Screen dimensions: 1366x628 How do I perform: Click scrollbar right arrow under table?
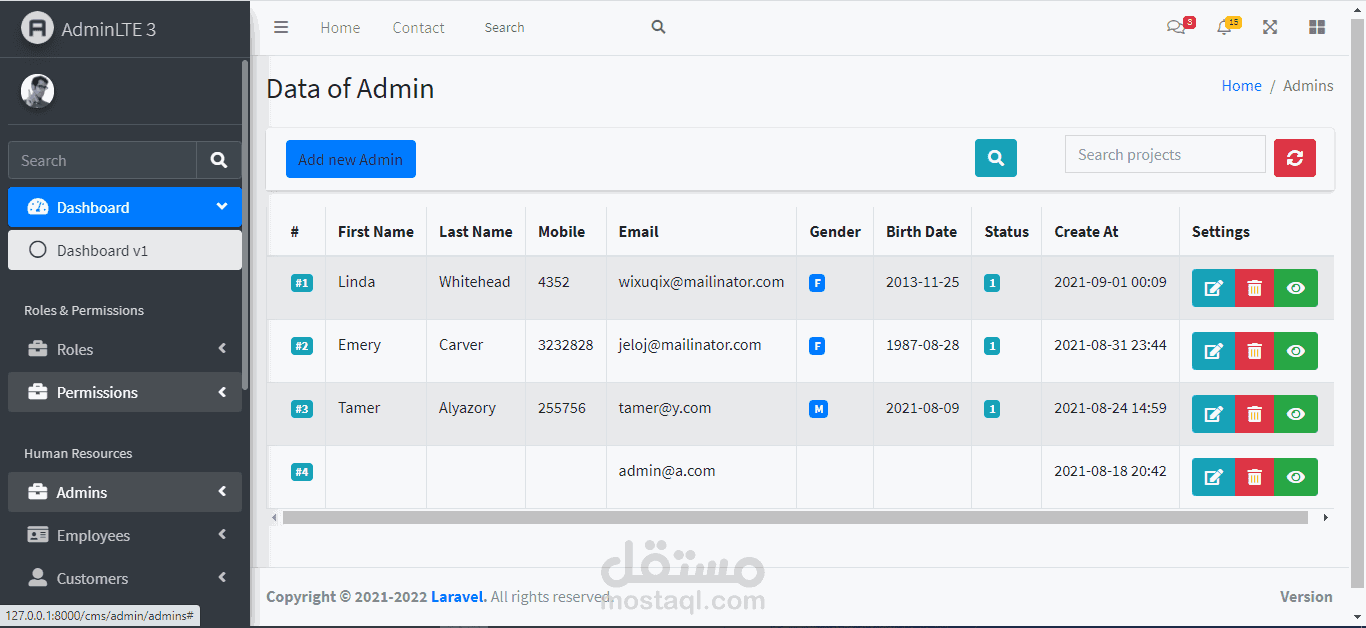click(x=1326, y=518)
